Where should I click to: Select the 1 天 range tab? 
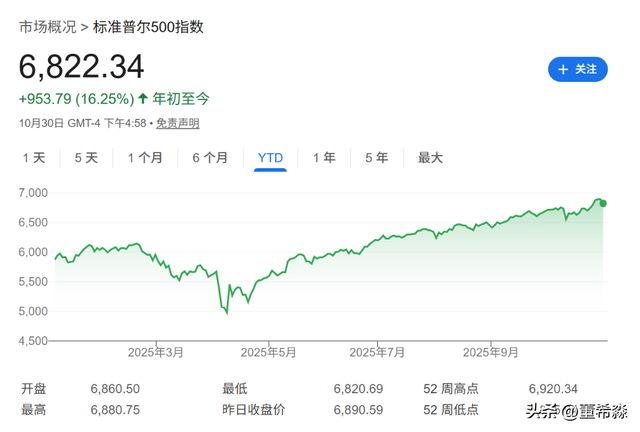point(34,158)
